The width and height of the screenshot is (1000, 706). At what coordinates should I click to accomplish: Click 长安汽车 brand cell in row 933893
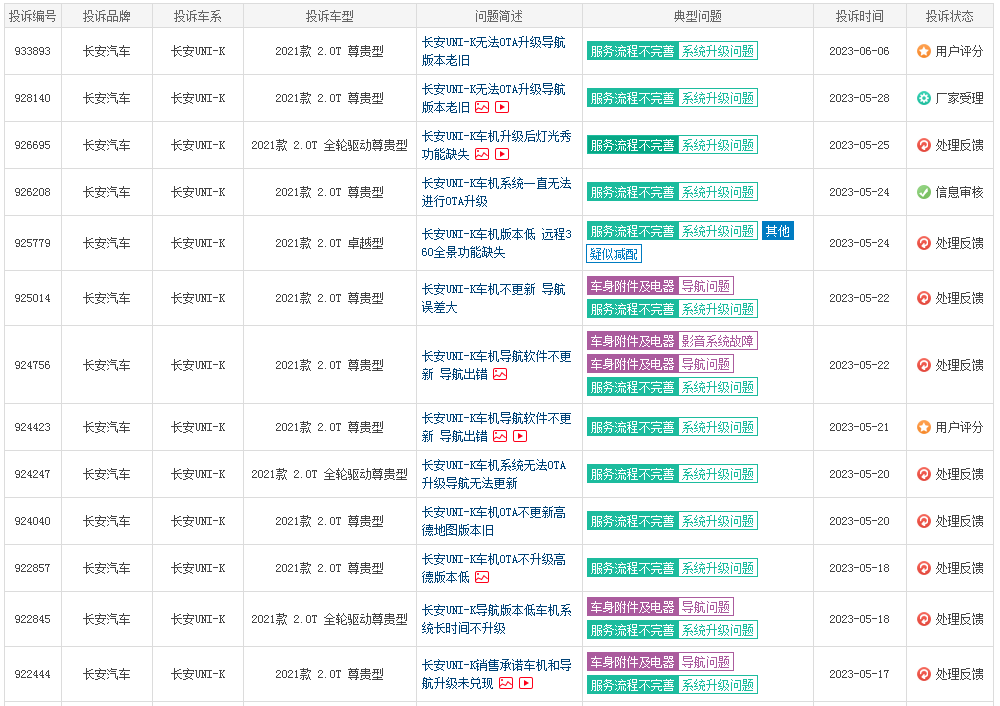click(107, 51)
